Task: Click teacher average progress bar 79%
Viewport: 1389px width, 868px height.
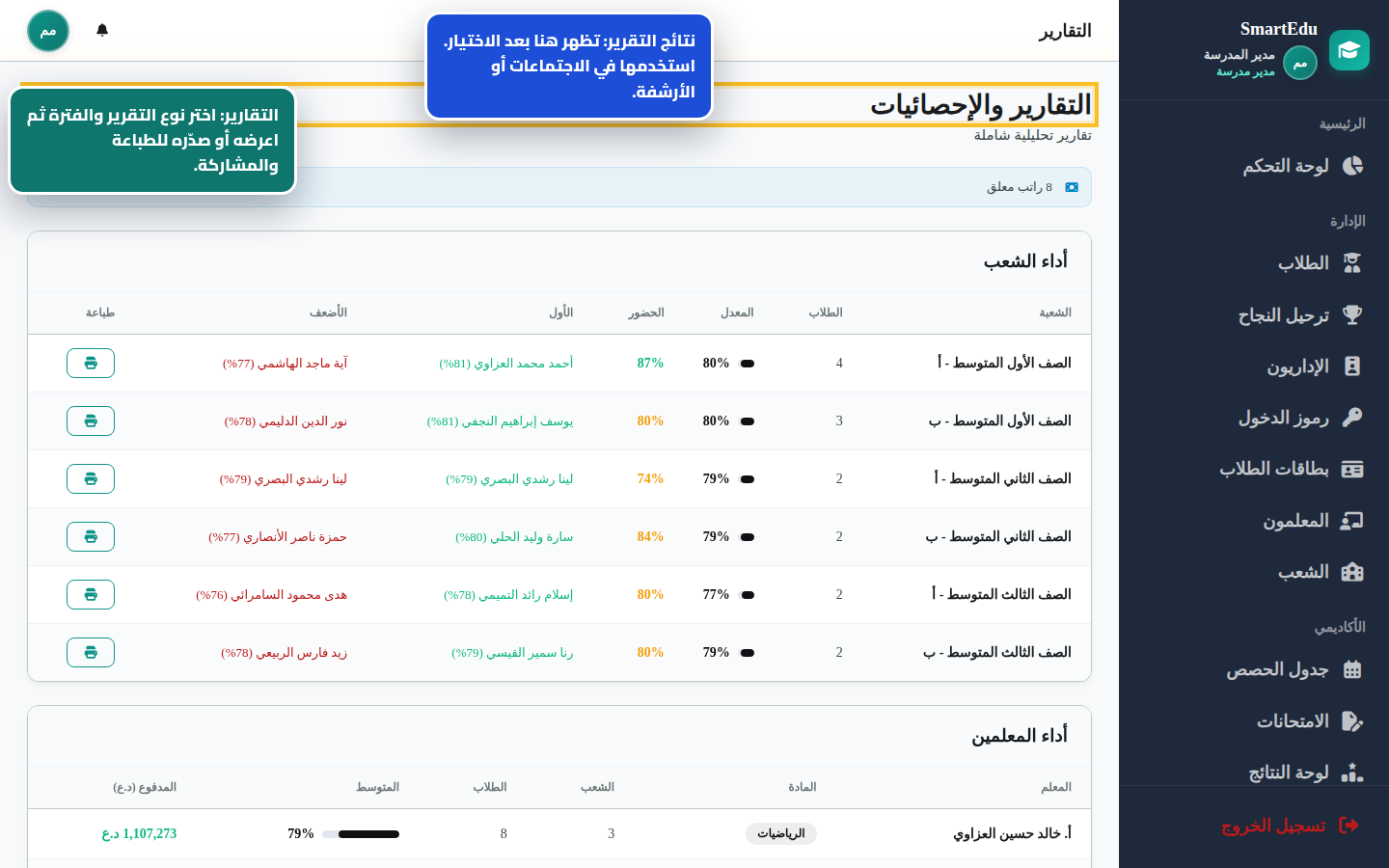Action: pyautogui.click(x=361, y=834)
